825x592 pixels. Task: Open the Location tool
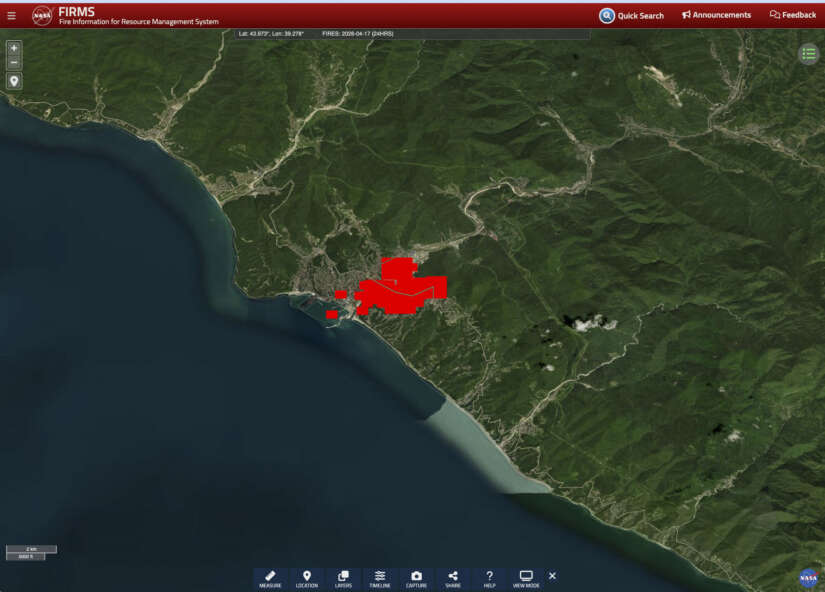[307, 579]
